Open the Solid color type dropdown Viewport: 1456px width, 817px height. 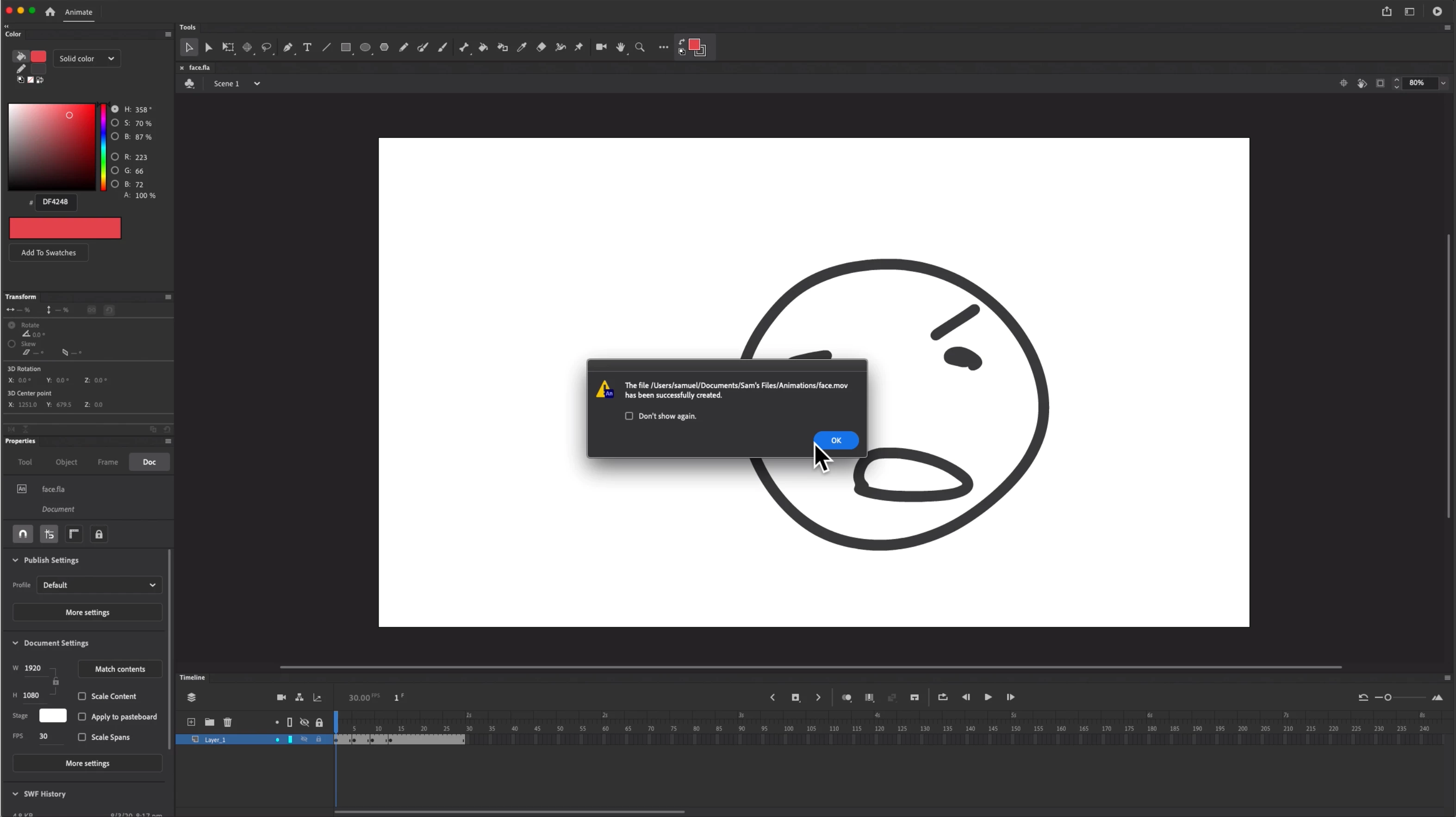point(87,58)
